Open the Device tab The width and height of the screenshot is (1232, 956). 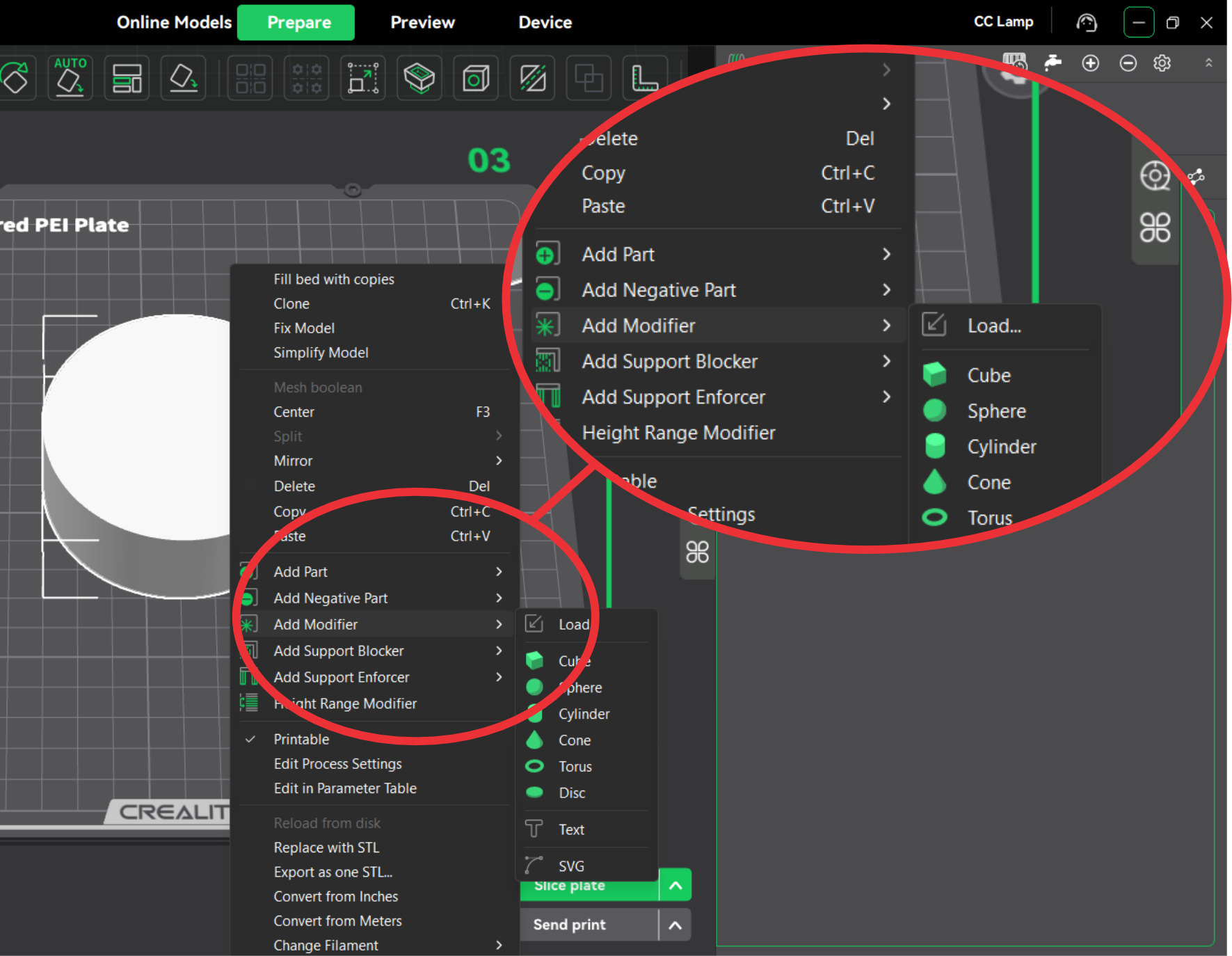[x=545, y=22]
